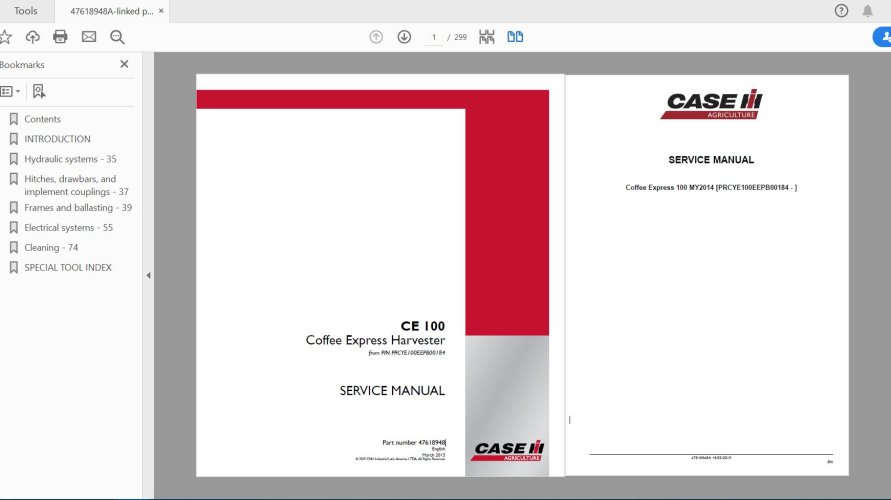Click the page number input field
Image resolution: width=891 pixels, height=500 pixels.
434,37
